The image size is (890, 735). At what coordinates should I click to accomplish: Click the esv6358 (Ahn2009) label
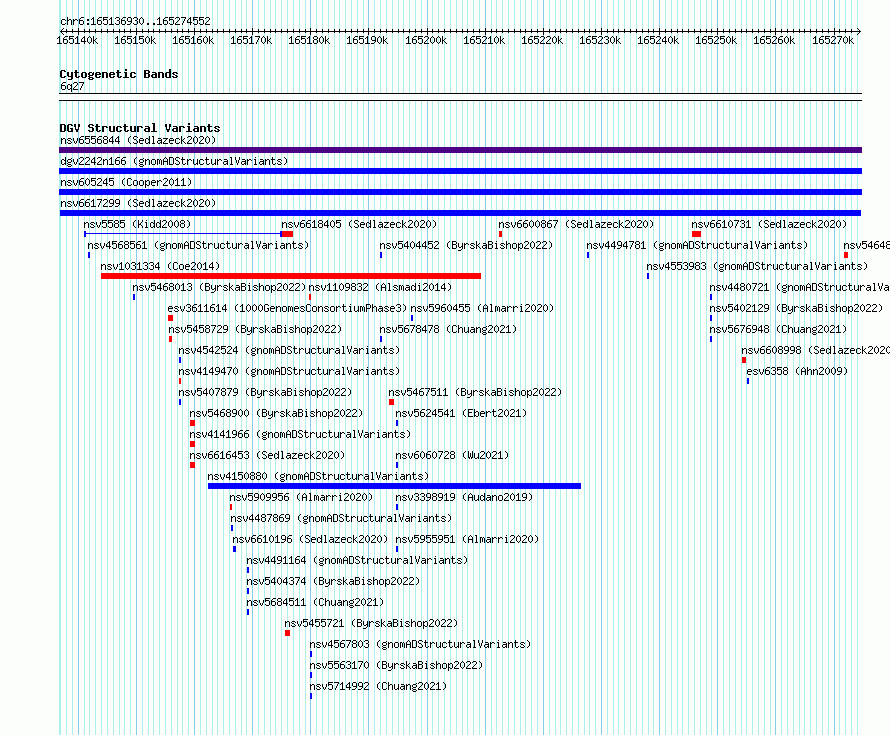pyautogui.click(x=797, y=371)
